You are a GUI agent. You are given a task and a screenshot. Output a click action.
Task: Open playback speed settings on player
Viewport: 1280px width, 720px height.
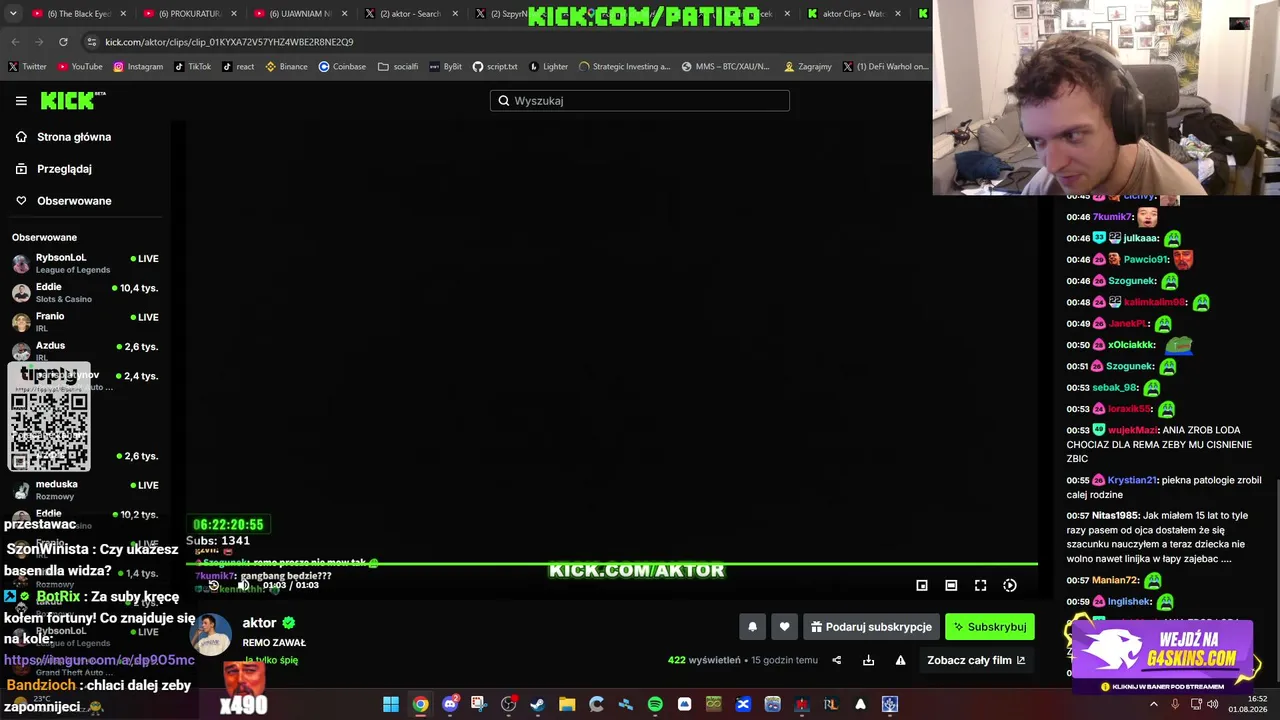(x=1010, y=585)
